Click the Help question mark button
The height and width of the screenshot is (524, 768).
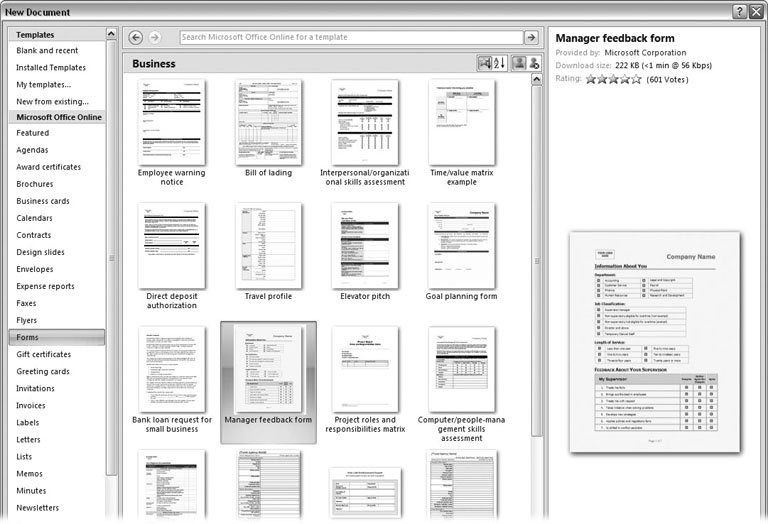point(740,12)
